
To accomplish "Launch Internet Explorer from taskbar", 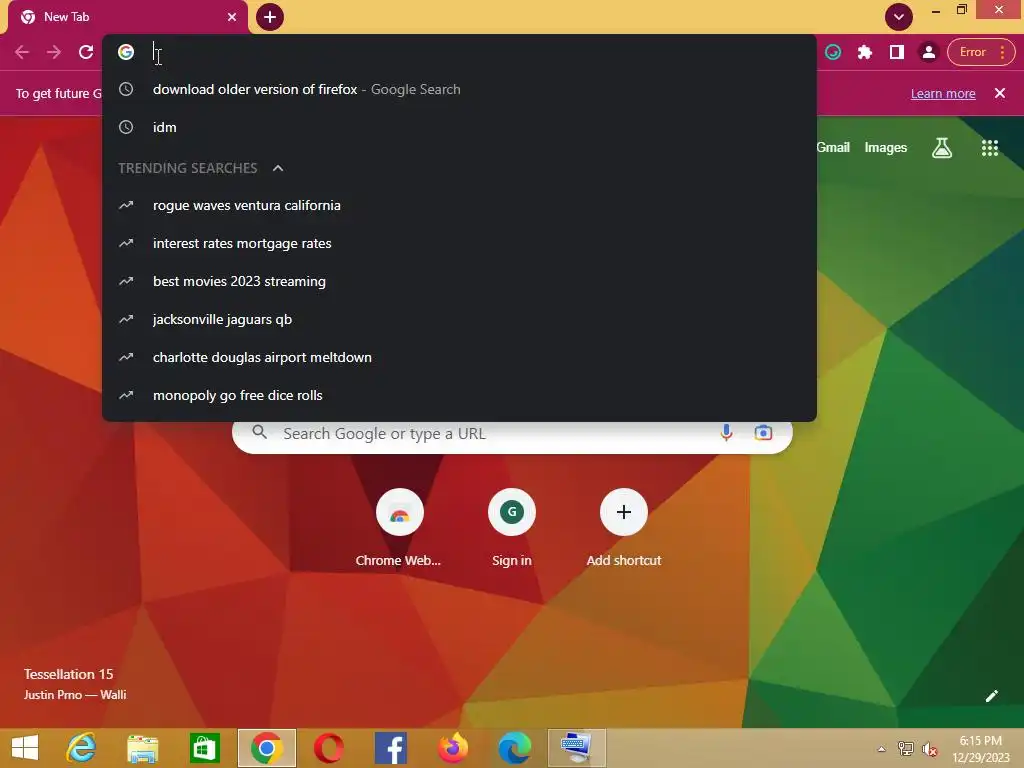I will tap(81, 748).
